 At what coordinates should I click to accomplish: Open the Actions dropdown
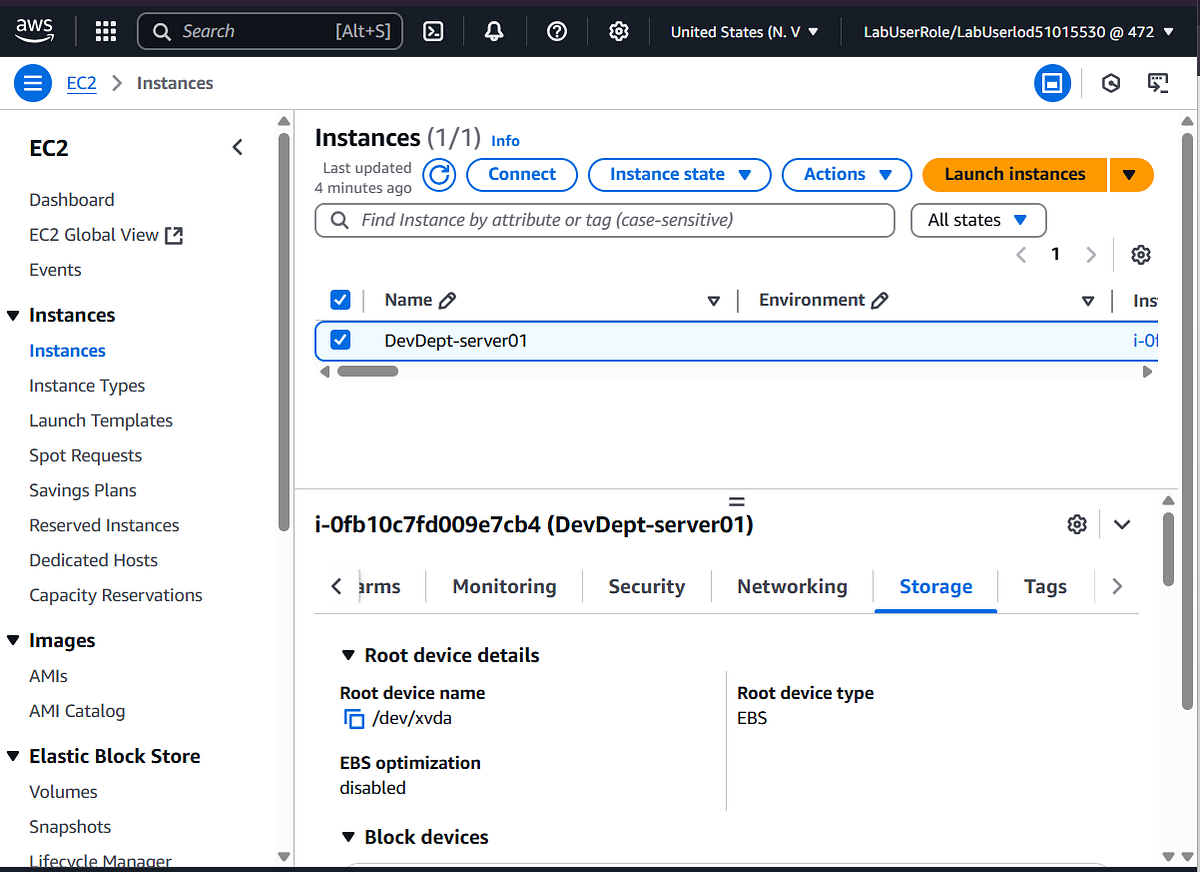[846, 174]
